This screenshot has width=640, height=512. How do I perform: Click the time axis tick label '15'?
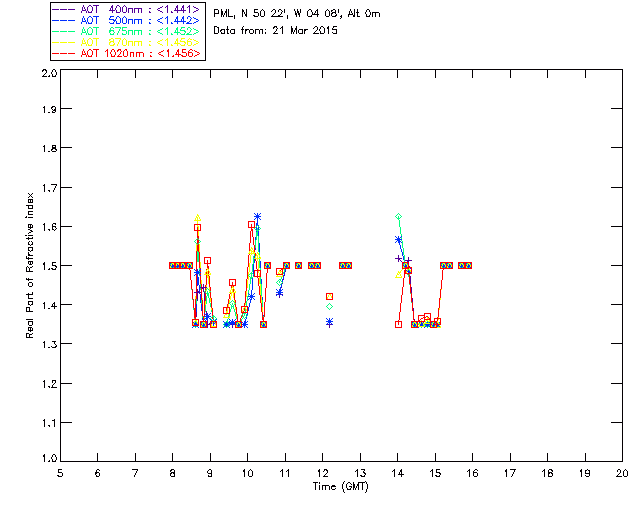click(435, 473)
